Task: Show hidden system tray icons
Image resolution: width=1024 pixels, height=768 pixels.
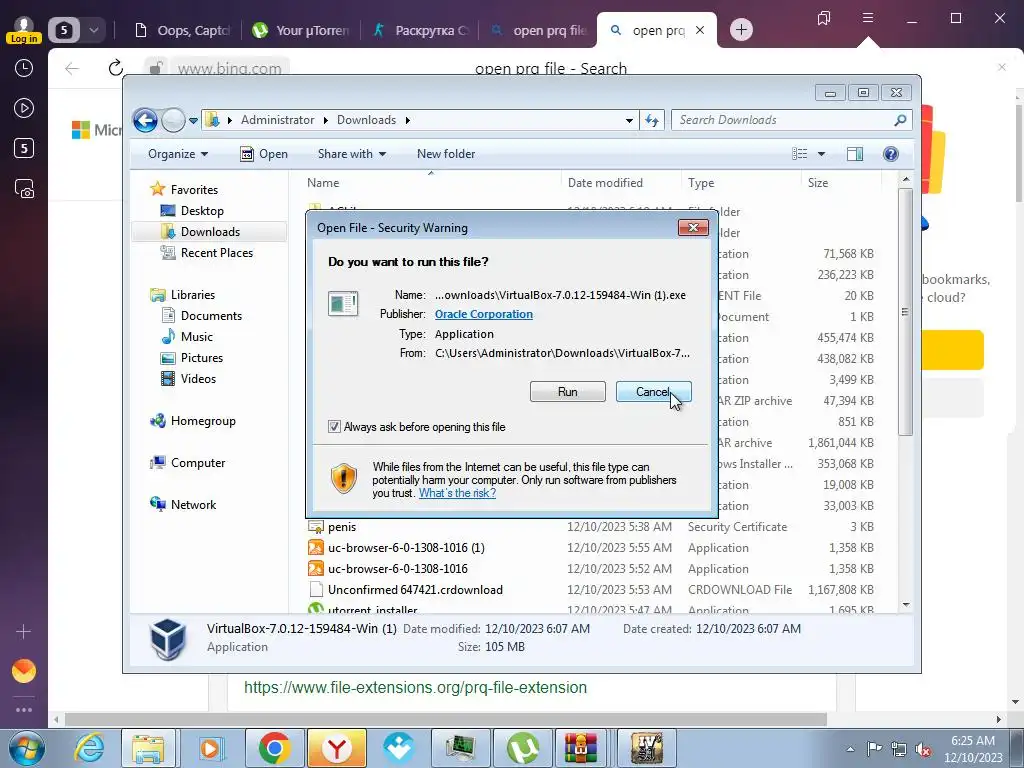Action: pyautogui.click(x=850, y=750)
